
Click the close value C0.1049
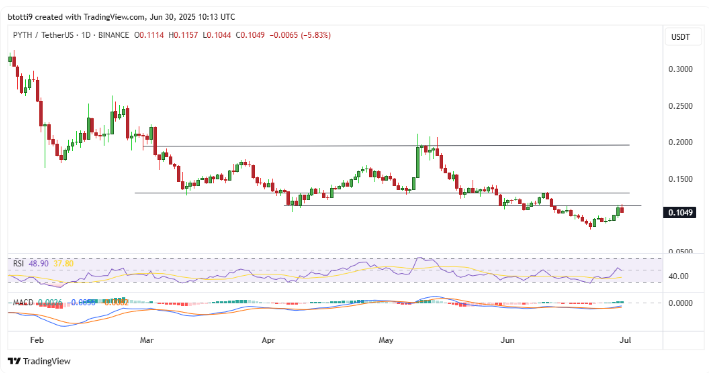point(250,35)
